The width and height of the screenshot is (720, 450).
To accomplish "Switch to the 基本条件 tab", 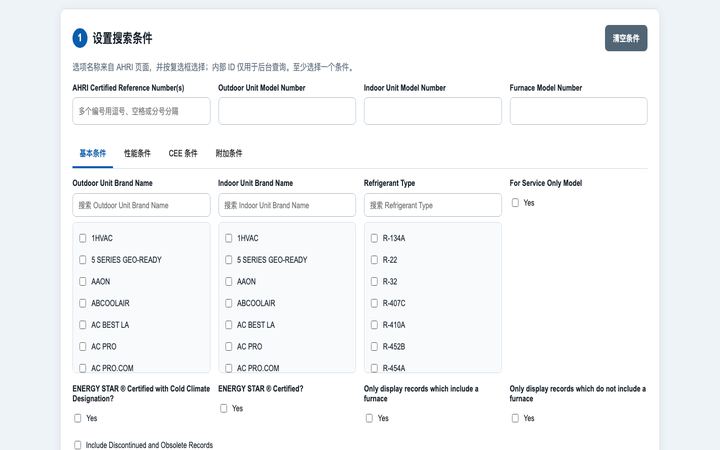I will coord(92,153).
